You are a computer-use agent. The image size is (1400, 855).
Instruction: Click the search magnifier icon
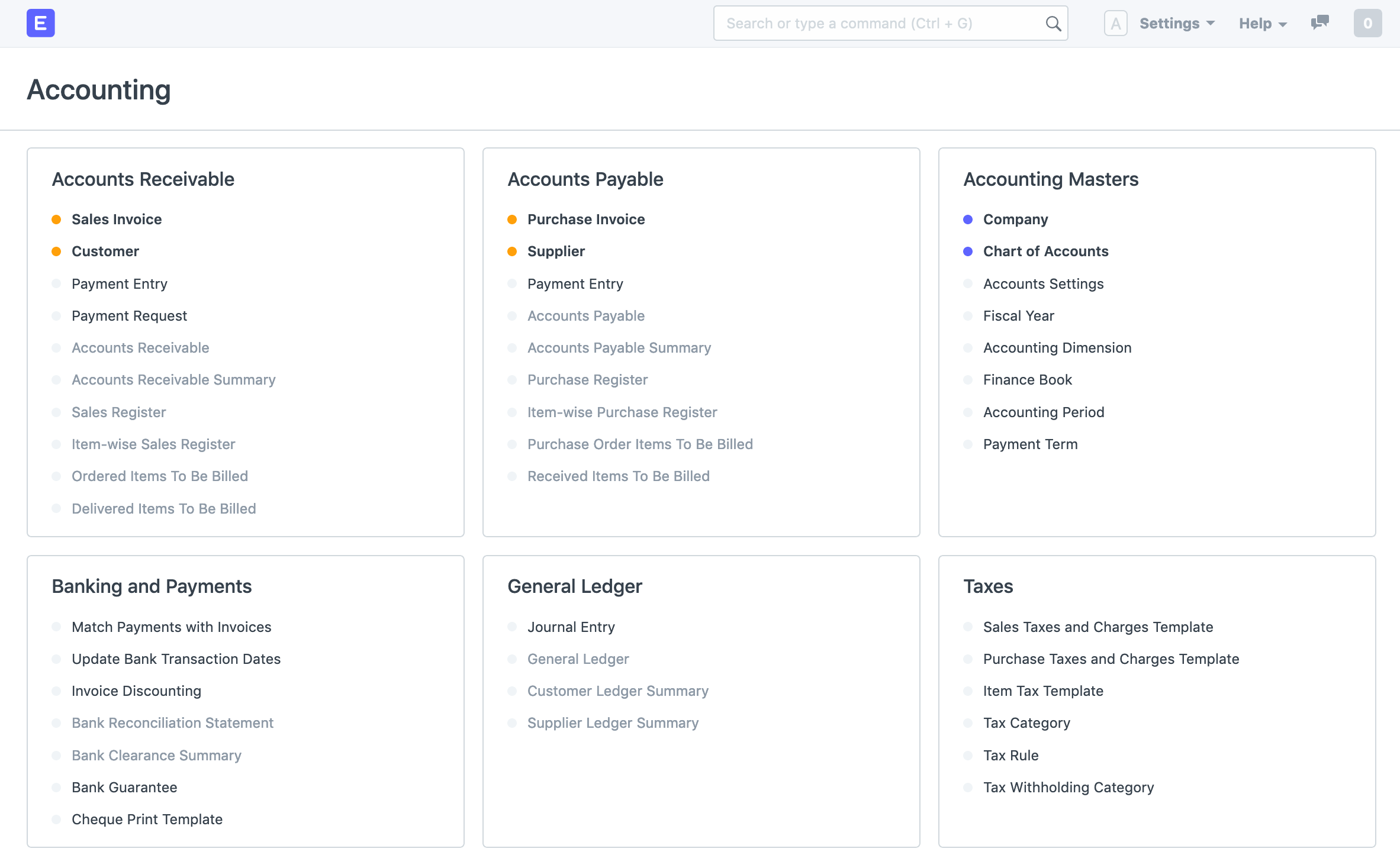tap(1053, 24)
